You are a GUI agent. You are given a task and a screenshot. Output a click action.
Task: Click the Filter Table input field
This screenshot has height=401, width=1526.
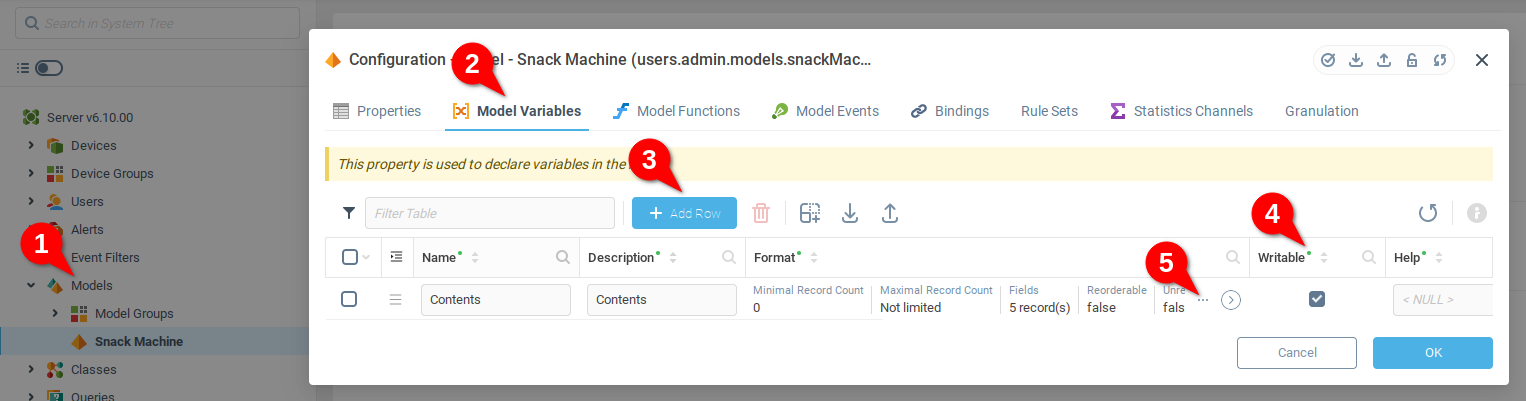[x=490, y=213]
